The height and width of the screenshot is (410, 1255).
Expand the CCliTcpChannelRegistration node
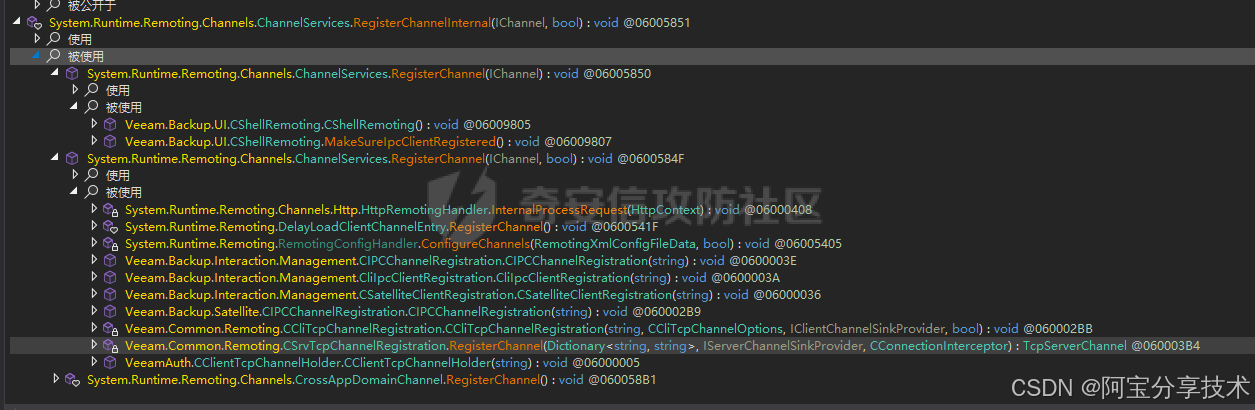tap(94, 328)
